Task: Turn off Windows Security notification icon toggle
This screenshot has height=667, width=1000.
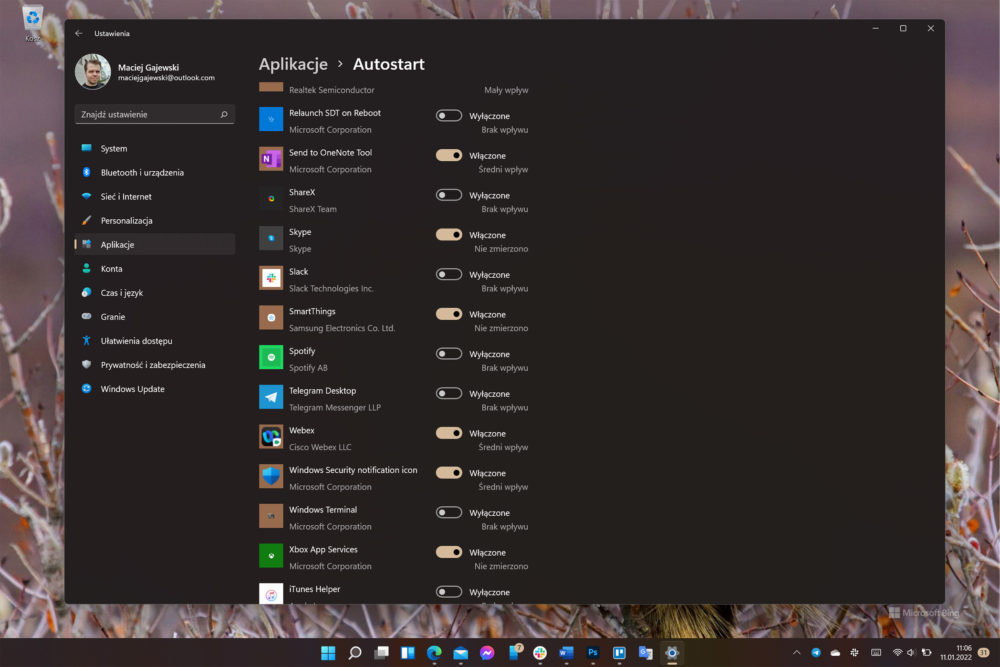Action: click(x=448, y=473)
